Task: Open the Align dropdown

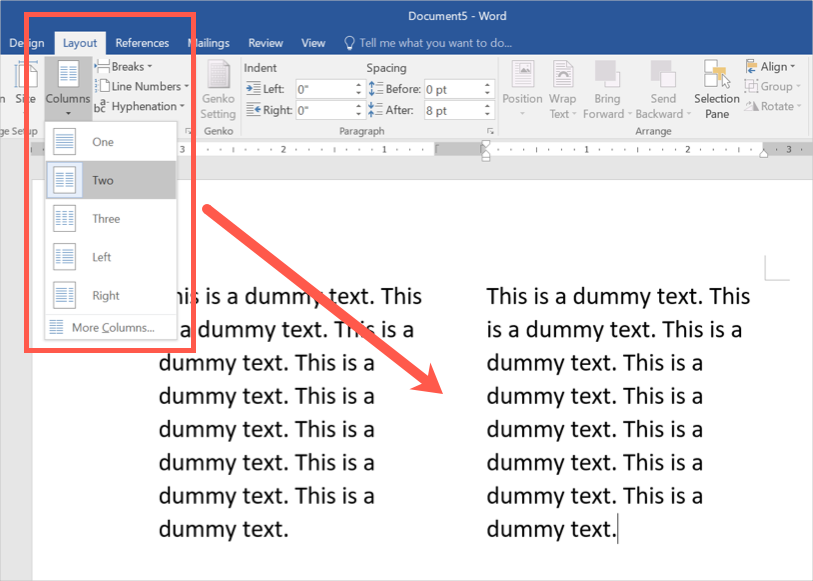Action: [773, 67]
